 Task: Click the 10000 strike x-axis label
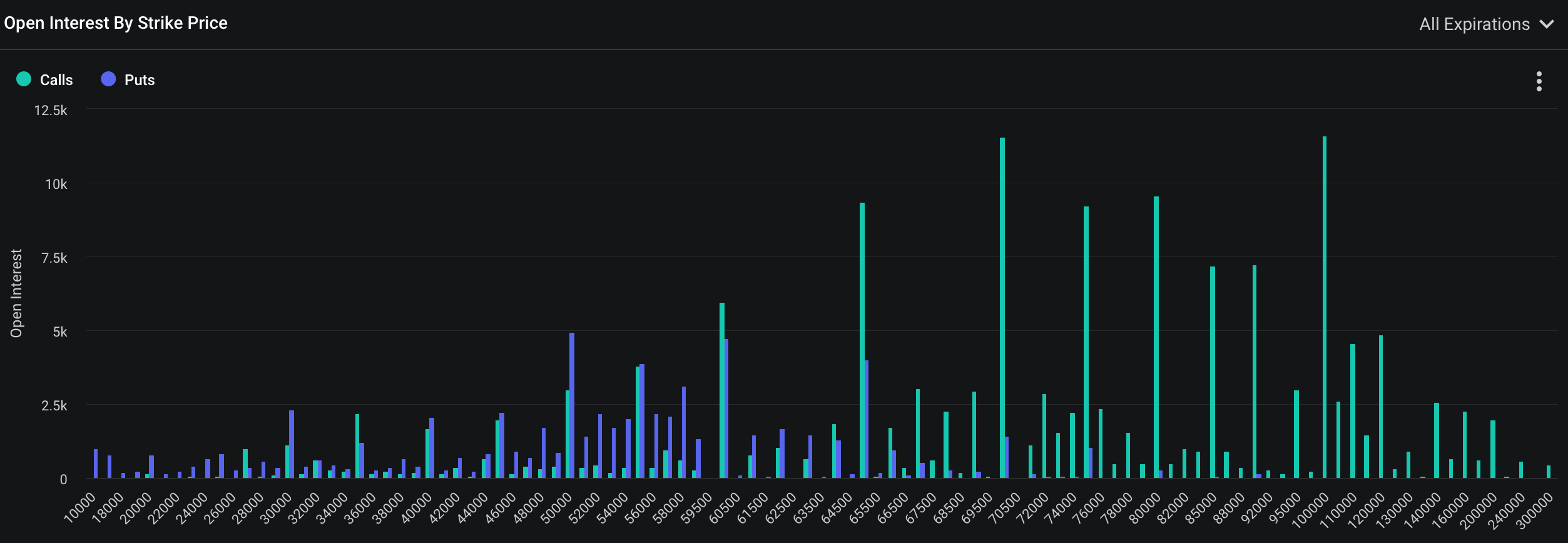[79, 509]
